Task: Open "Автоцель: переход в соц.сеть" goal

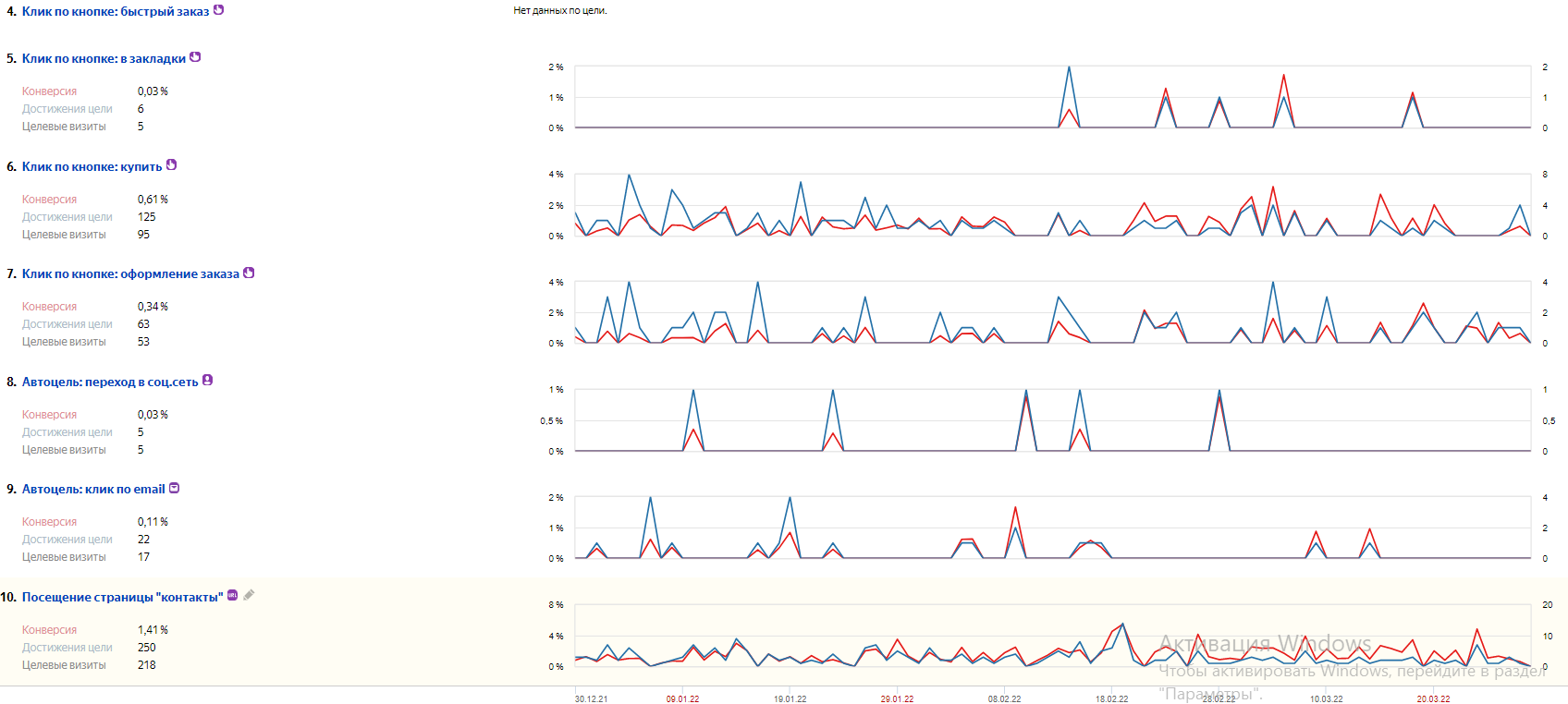Action: click(x=110, y=382)
